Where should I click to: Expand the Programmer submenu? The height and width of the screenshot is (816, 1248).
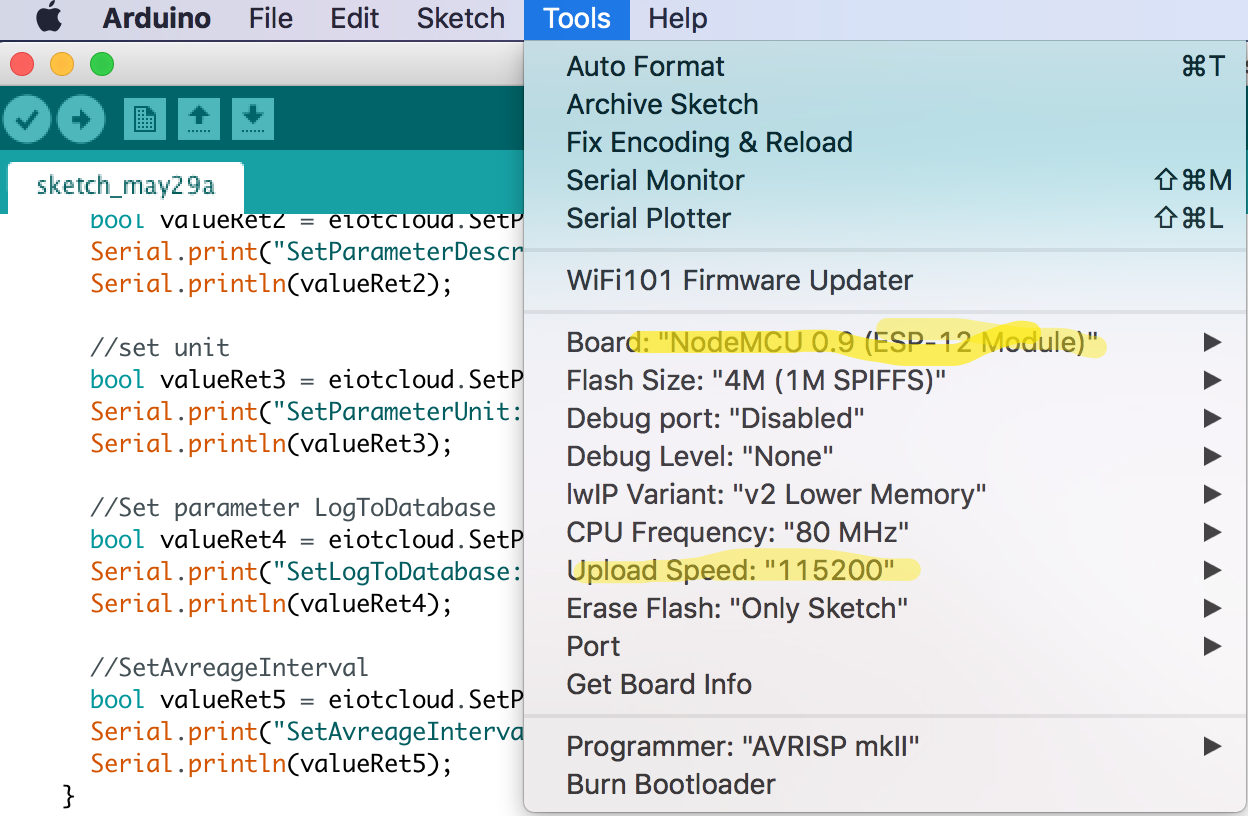click(886, 747)
